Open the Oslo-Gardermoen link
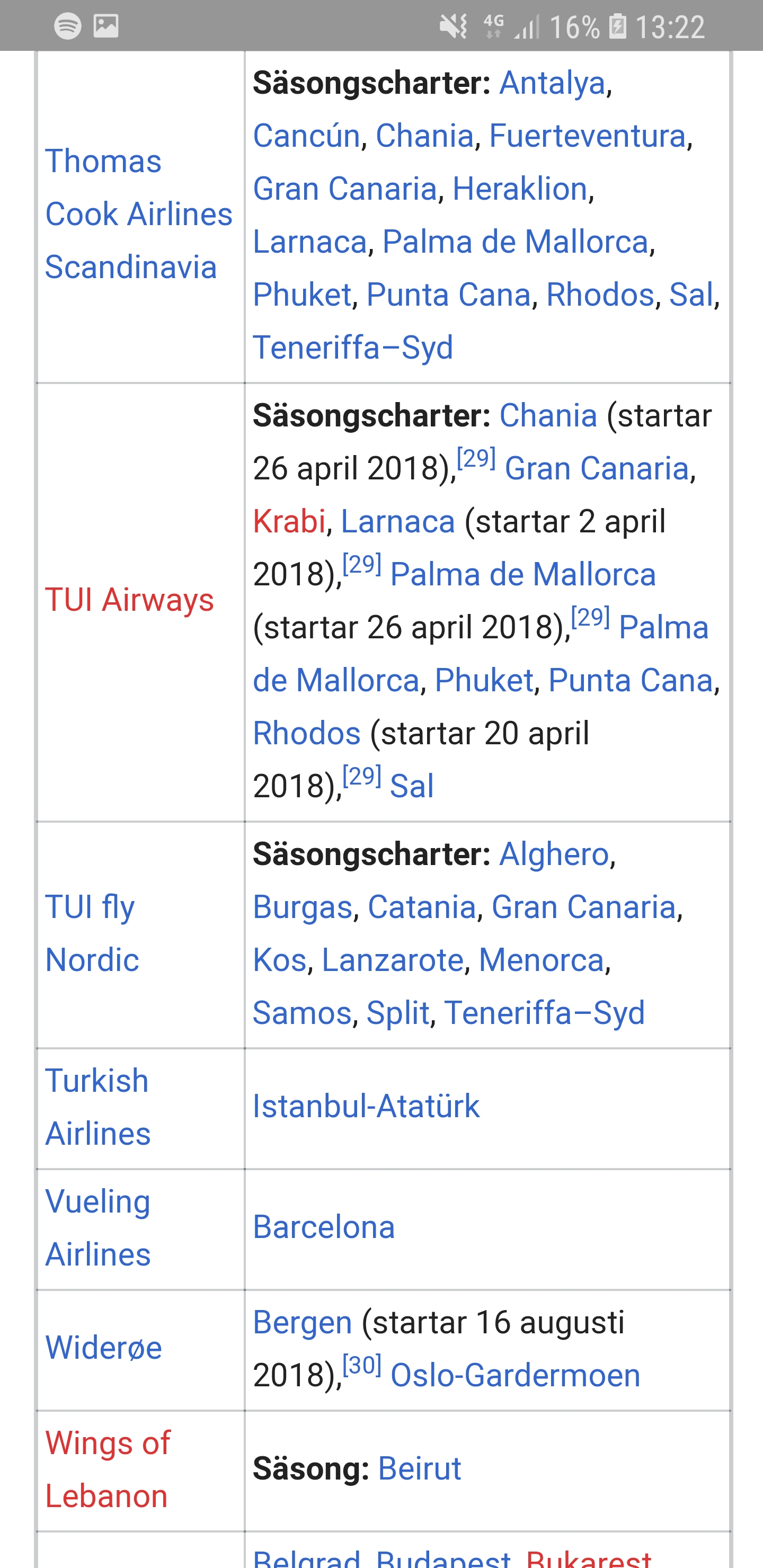 tap(515, 1375)
